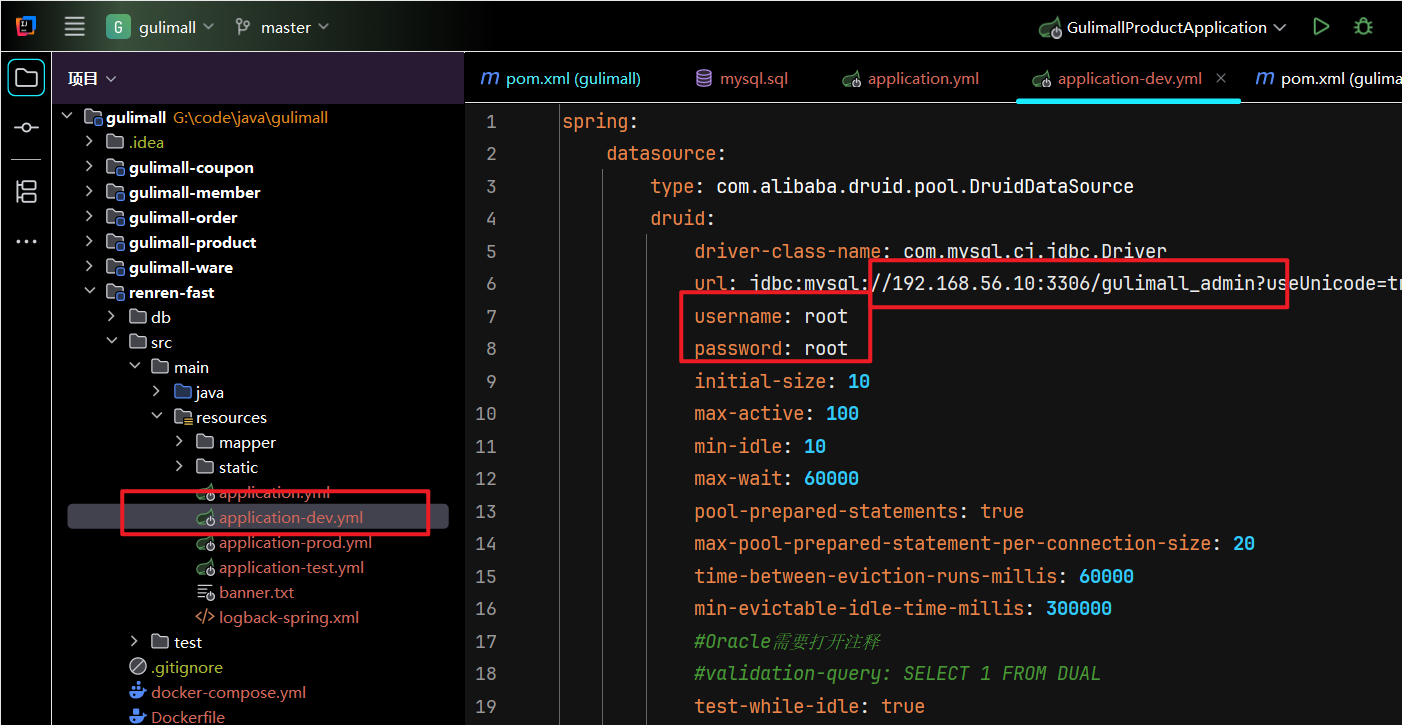Collapse the src folder

(x=112, y=342)
